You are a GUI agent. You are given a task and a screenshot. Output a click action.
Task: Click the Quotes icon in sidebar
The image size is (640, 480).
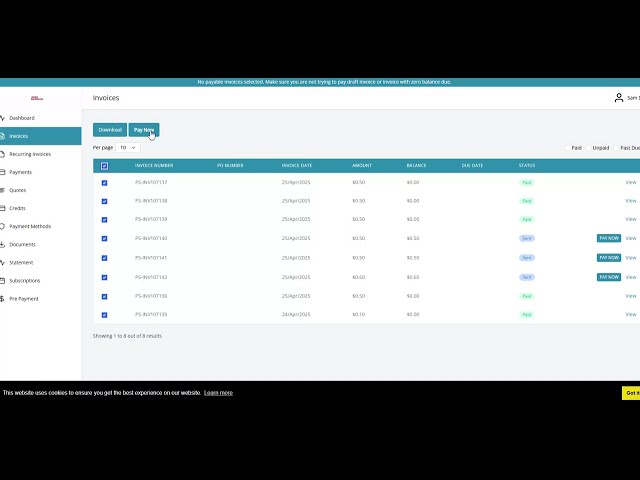coord(3,190)
